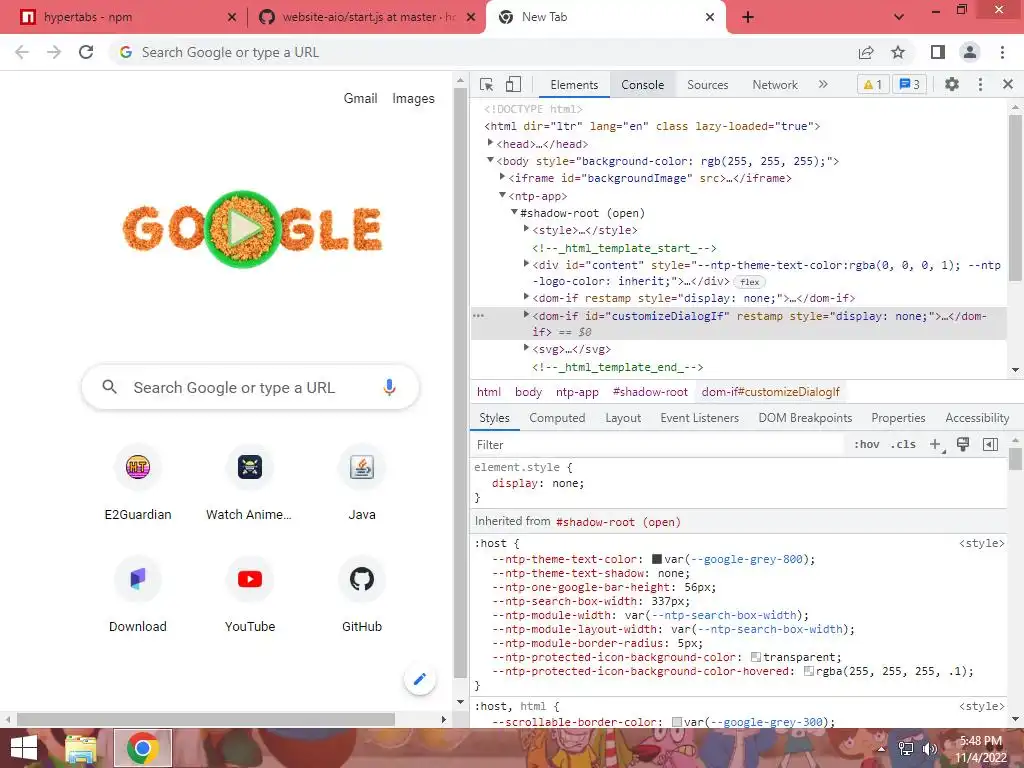The height and width of the screenshot is (768, 1024).
Task: Open Chrome three-dot menu
Action: 1002,52
